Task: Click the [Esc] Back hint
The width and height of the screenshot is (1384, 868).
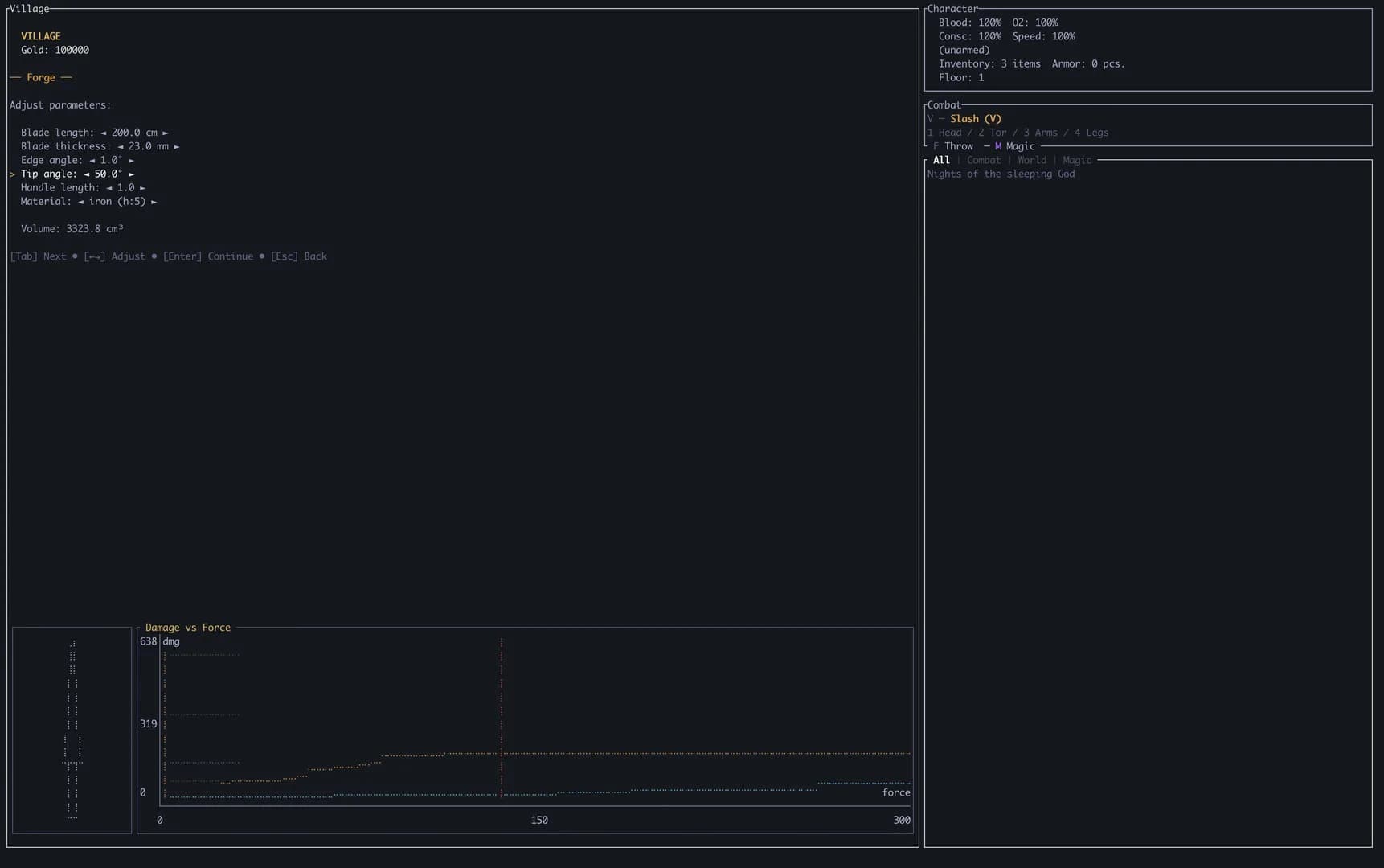Action: (299, 256)
